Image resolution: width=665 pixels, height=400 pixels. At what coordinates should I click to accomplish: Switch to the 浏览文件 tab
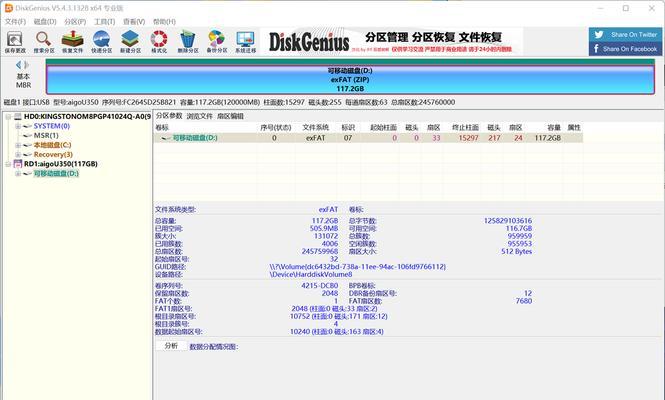click(199, 116)
